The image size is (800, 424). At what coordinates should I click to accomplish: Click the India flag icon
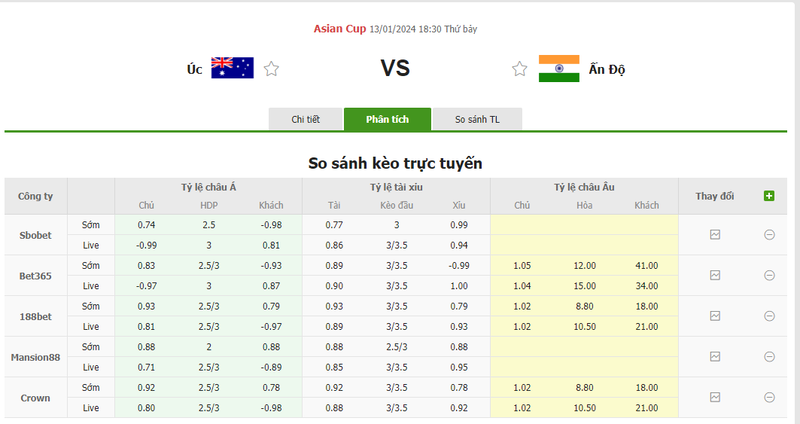coord(559,69)
